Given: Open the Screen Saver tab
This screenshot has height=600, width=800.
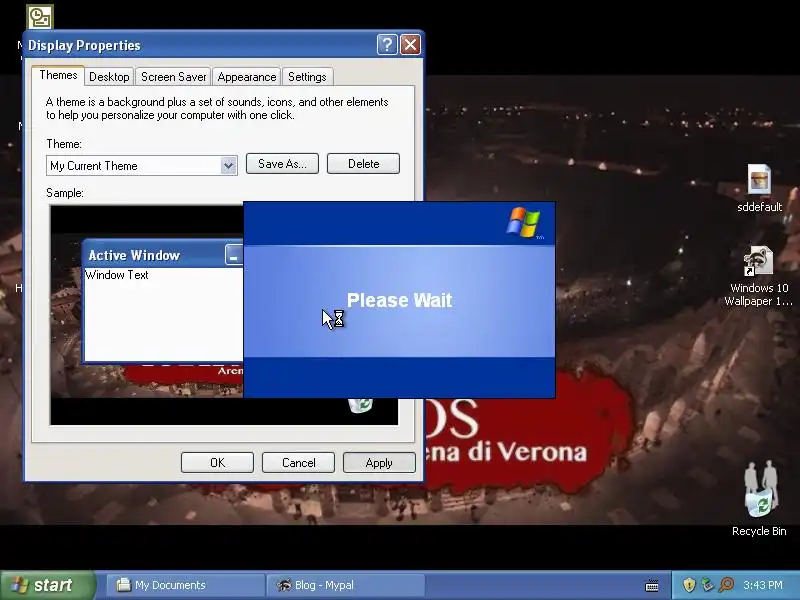Looking at the screenshot, I should point(173,77).
